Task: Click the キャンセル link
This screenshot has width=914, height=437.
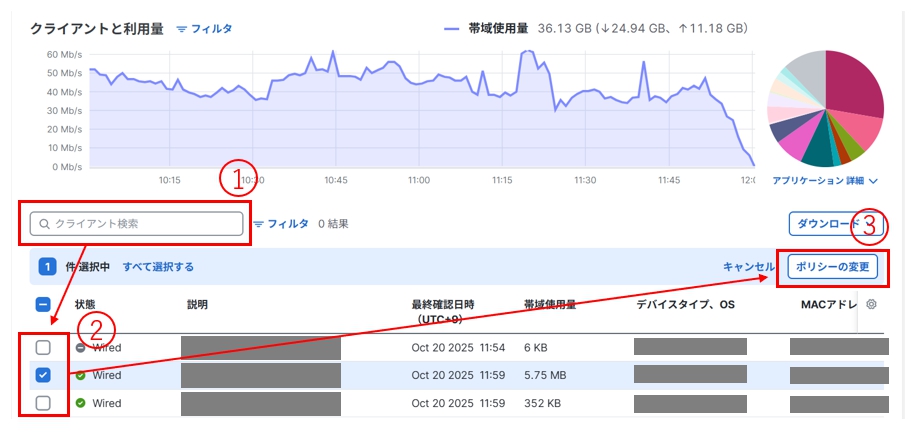Action: 748,267
